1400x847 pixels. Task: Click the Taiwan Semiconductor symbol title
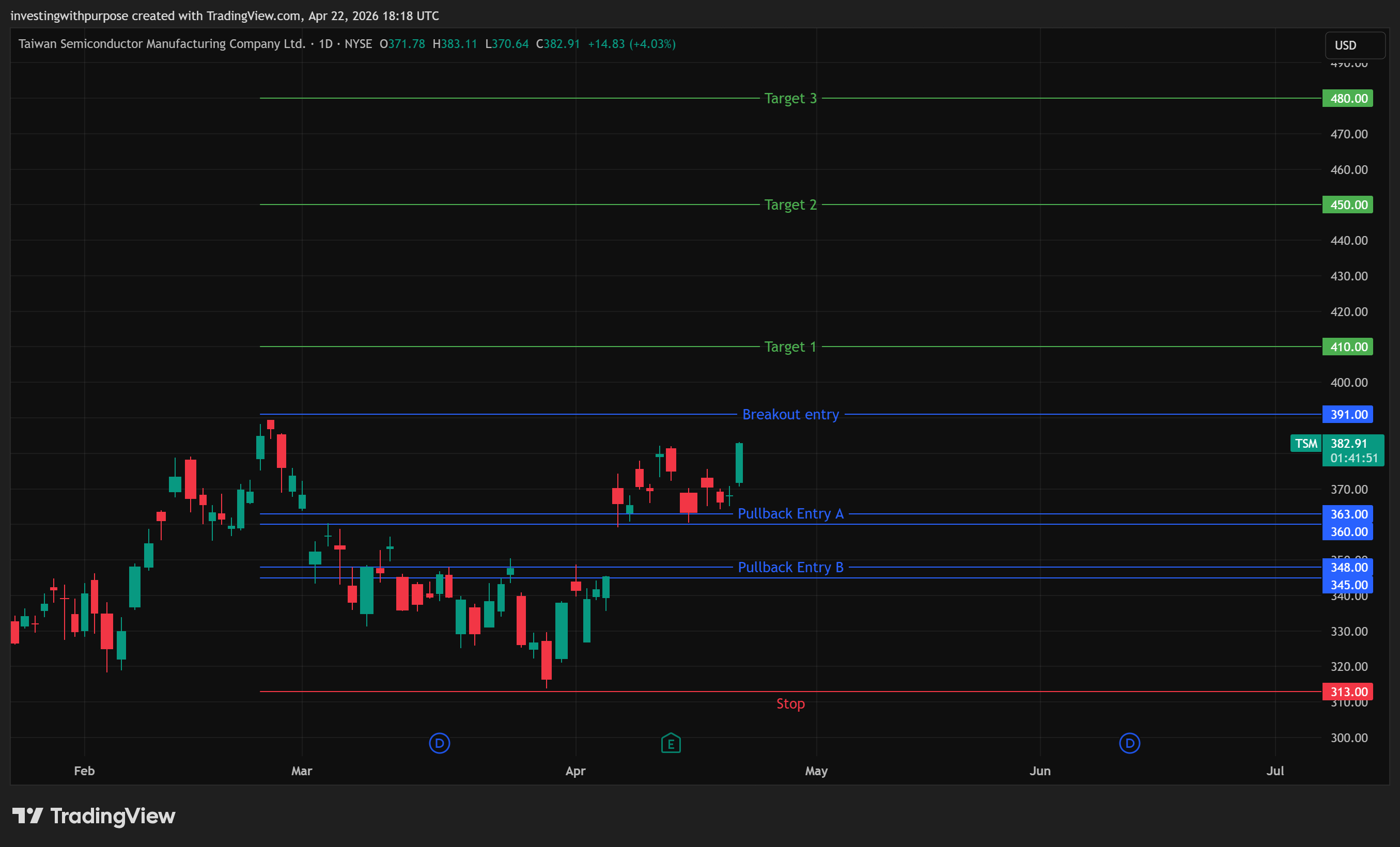(x=162, y=44)
